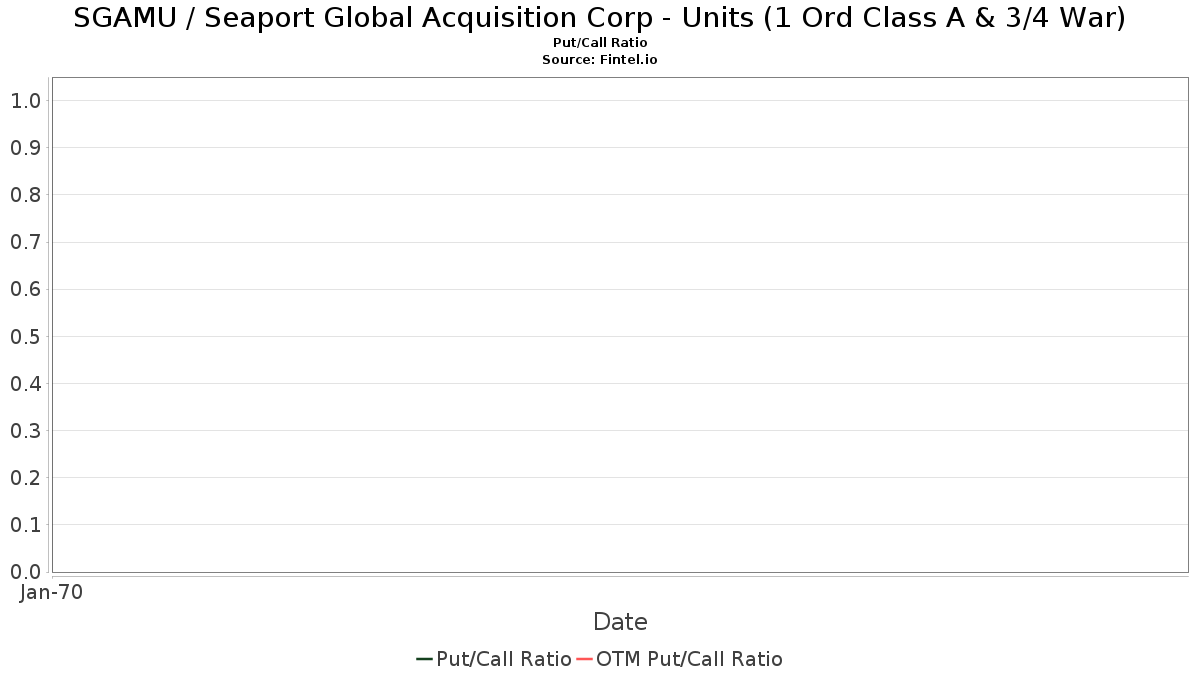Click the 0.4 y-axis label
Screen dimensions: 1200x675
coord(25,384)
